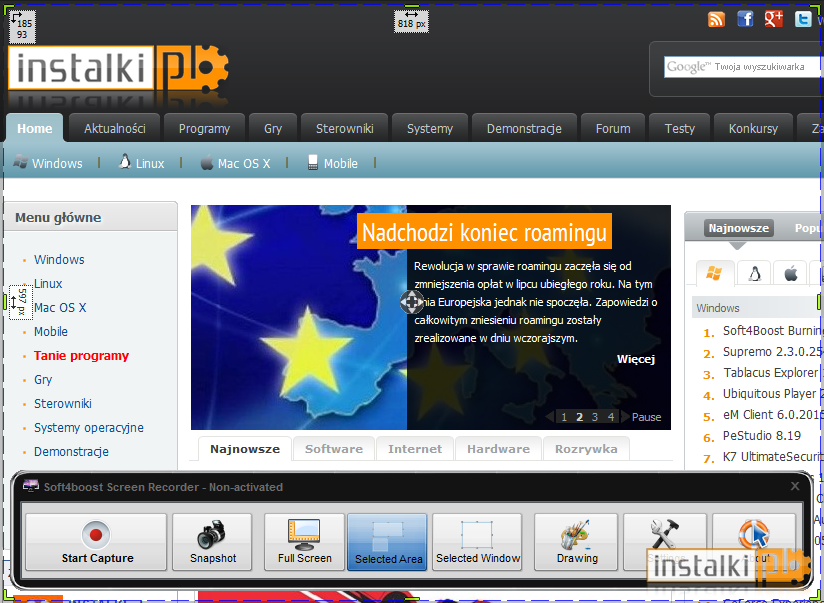Open Demonstracje link in Menu główne
This screenshot has width=824, height=603.
71,452
